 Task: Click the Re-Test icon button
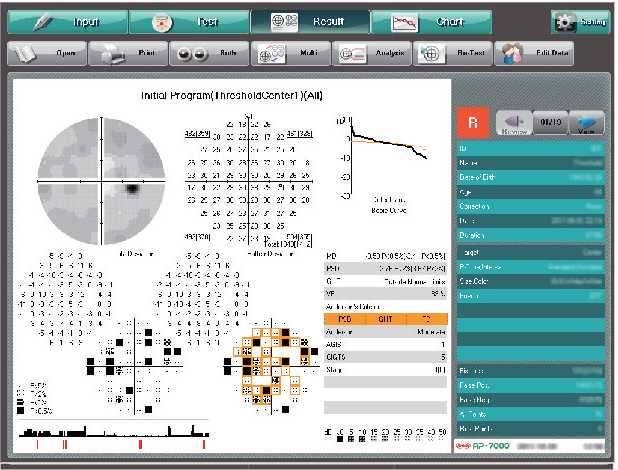pos(451,54)
